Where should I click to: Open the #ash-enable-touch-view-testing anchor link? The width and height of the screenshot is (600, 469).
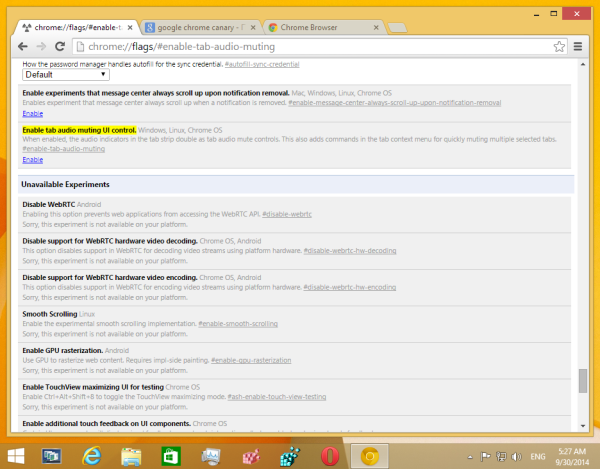(x=277, y=397)
